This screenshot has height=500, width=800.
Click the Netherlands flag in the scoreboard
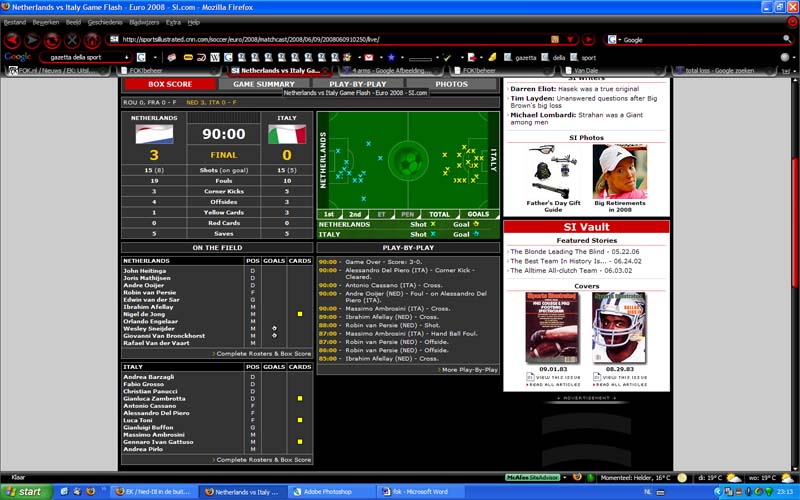(154, 134)
